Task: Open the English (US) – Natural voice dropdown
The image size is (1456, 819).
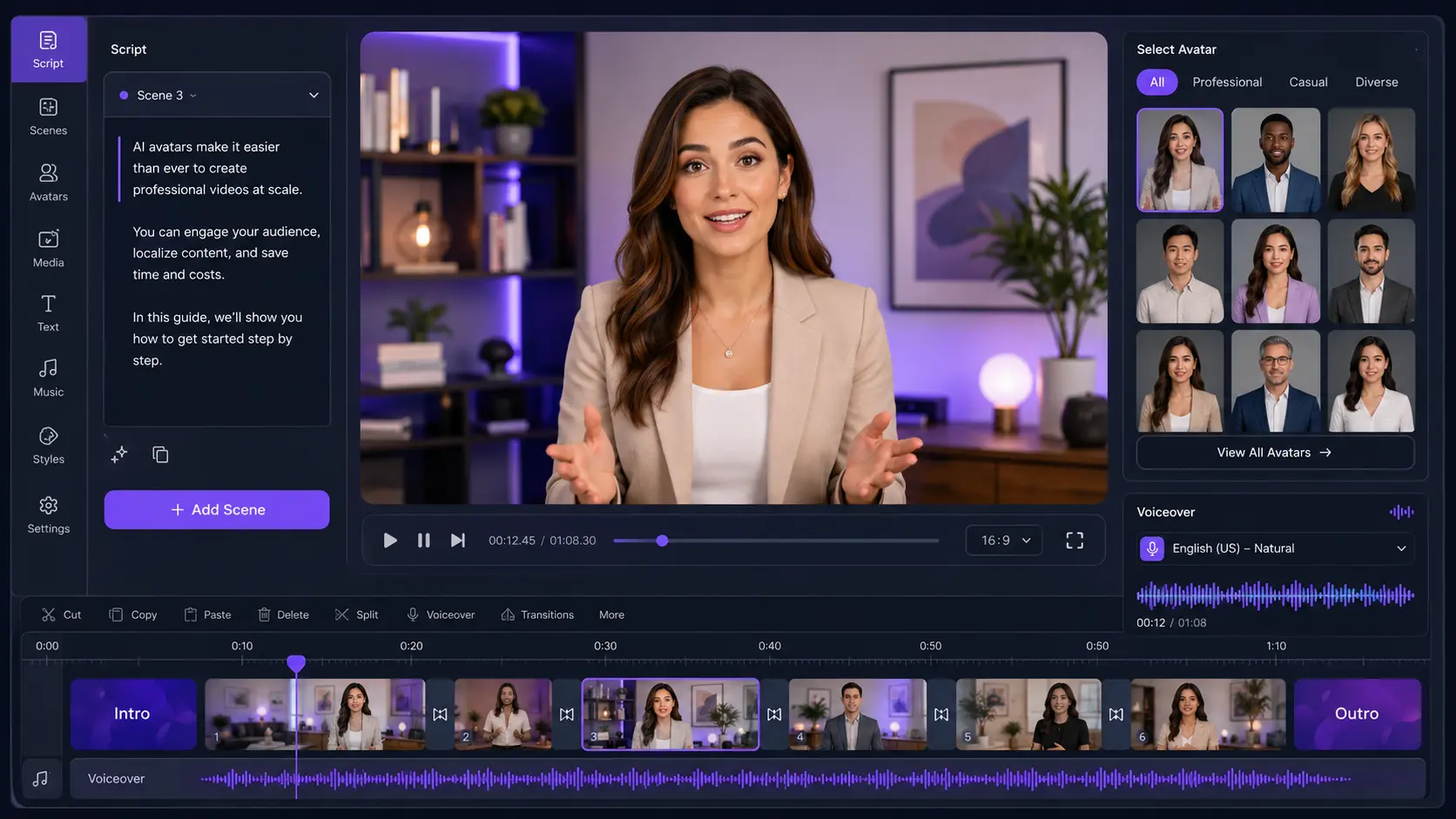Action: (1275, 548)
